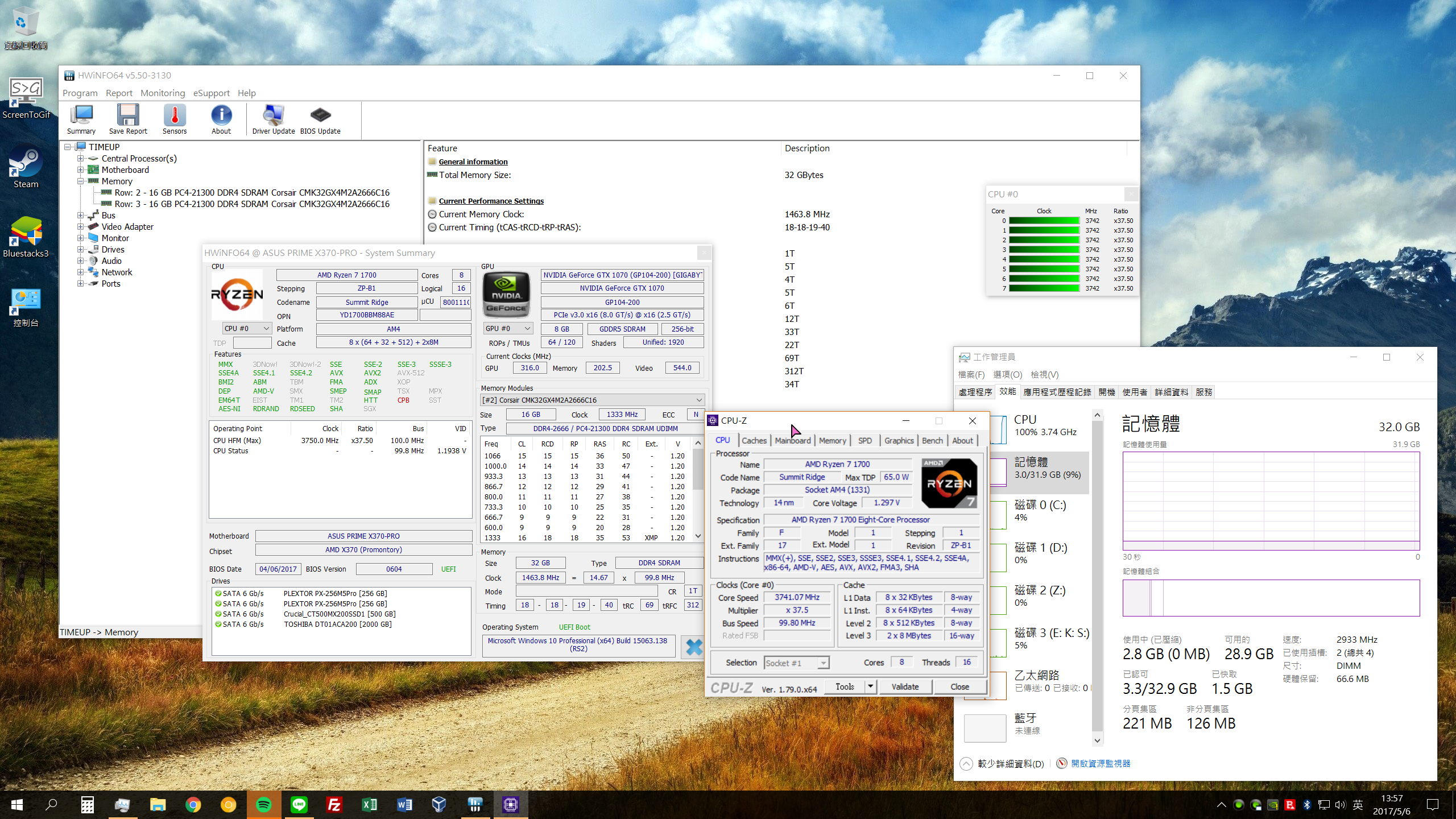Switch to the Memory tab in CPU-Z
This screenshot has height=819, width=1456.
point(832,440)
